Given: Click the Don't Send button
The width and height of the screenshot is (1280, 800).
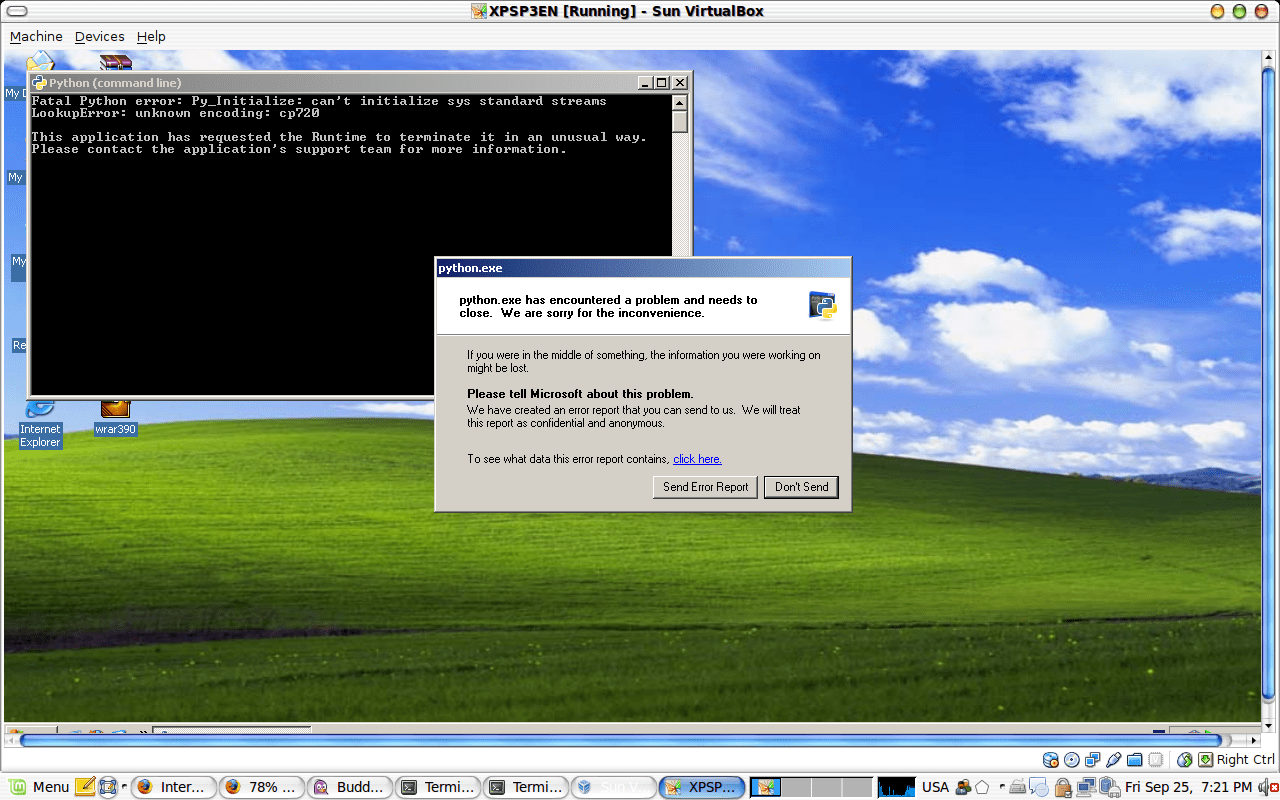Looking at the screenshot, I should [x=801, y=487].
